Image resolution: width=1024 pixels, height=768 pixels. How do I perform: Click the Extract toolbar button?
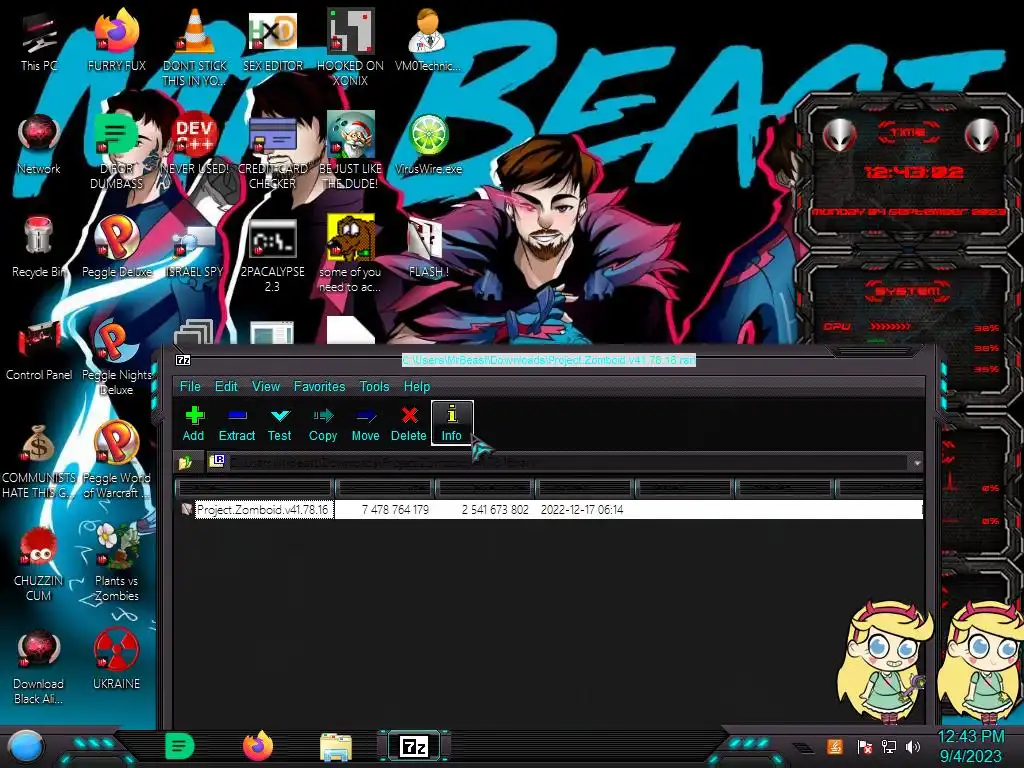coord(236,423)
